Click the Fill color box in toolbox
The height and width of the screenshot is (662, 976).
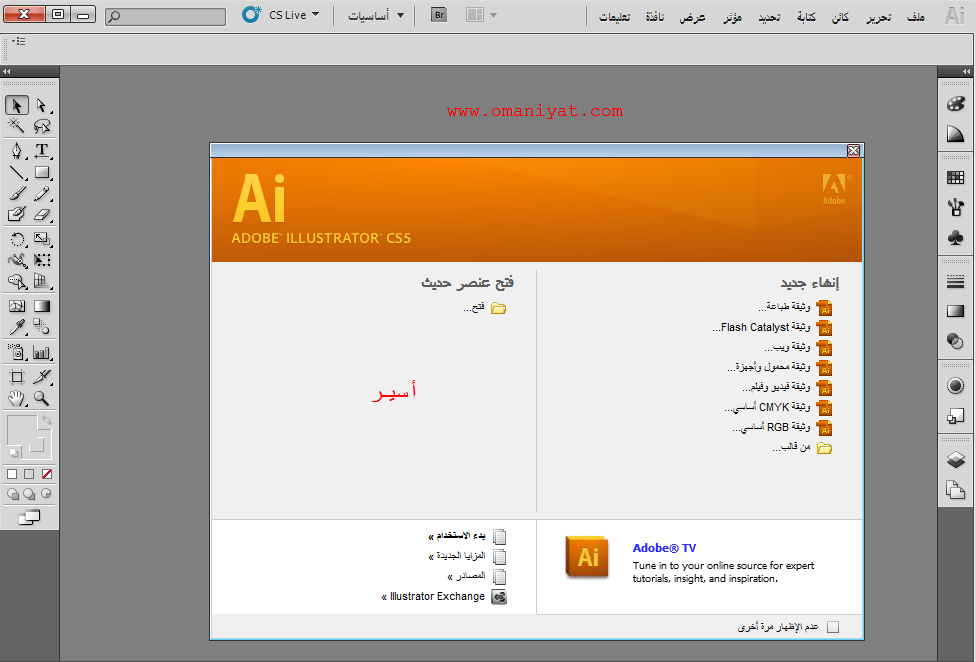tap(22, 429)
